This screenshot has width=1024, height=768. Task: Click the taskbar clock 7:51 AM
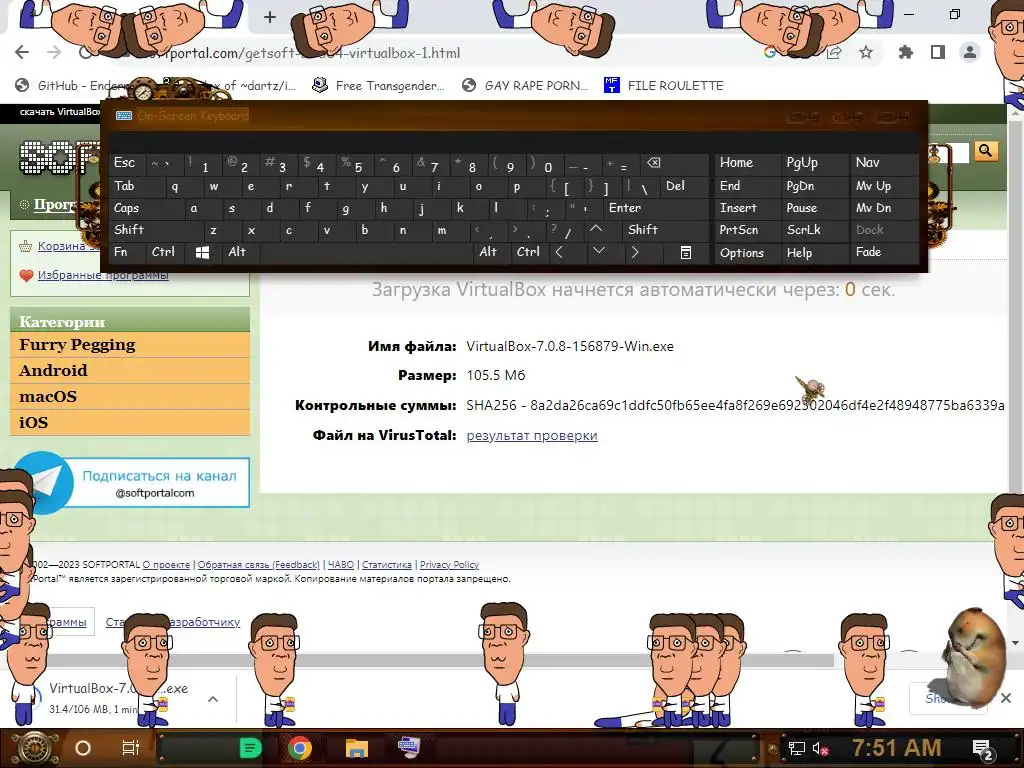(x=896, y=748)
